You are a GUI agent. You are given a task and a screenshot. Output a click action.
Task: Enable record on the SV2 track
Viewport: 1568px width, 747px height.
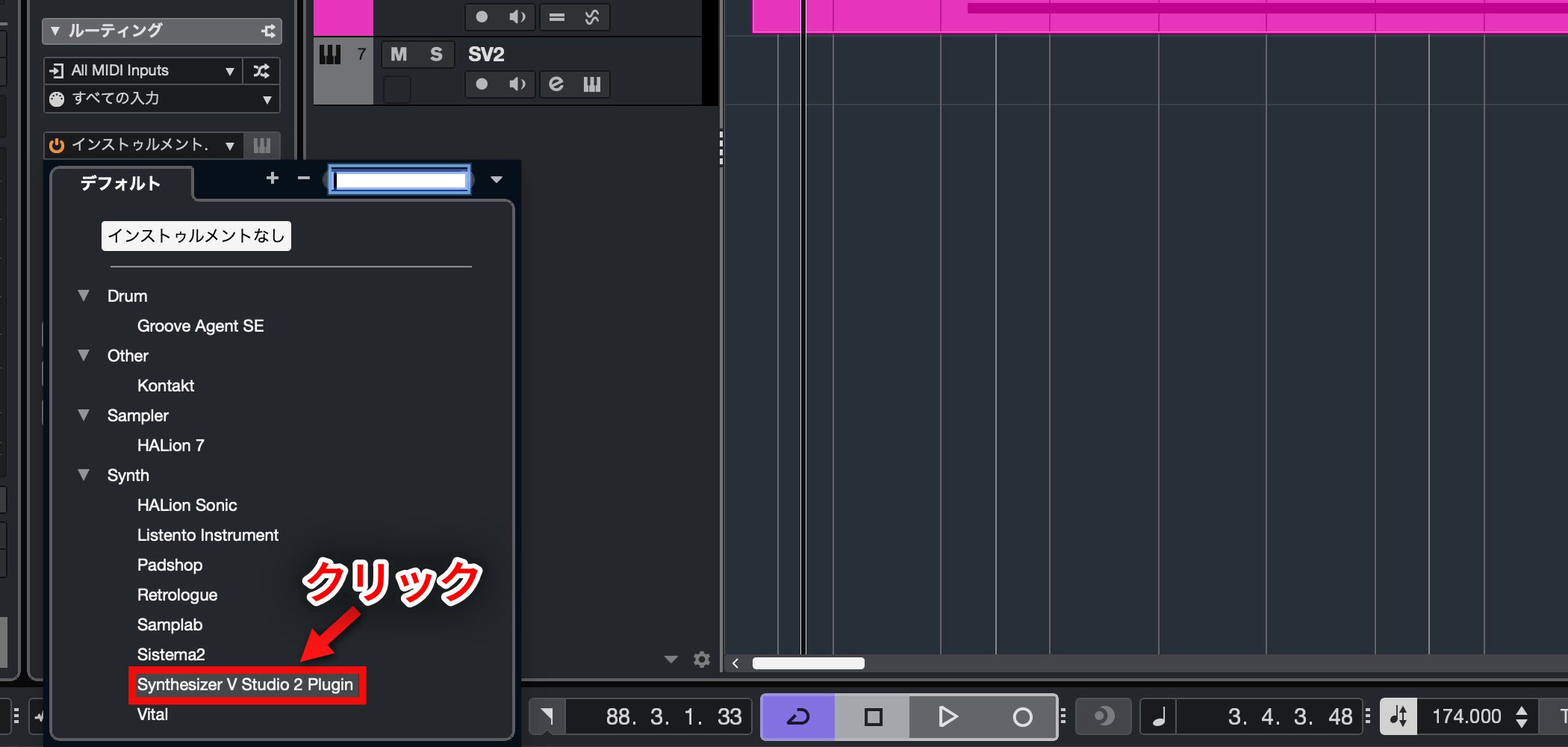[x=482, y=84]
